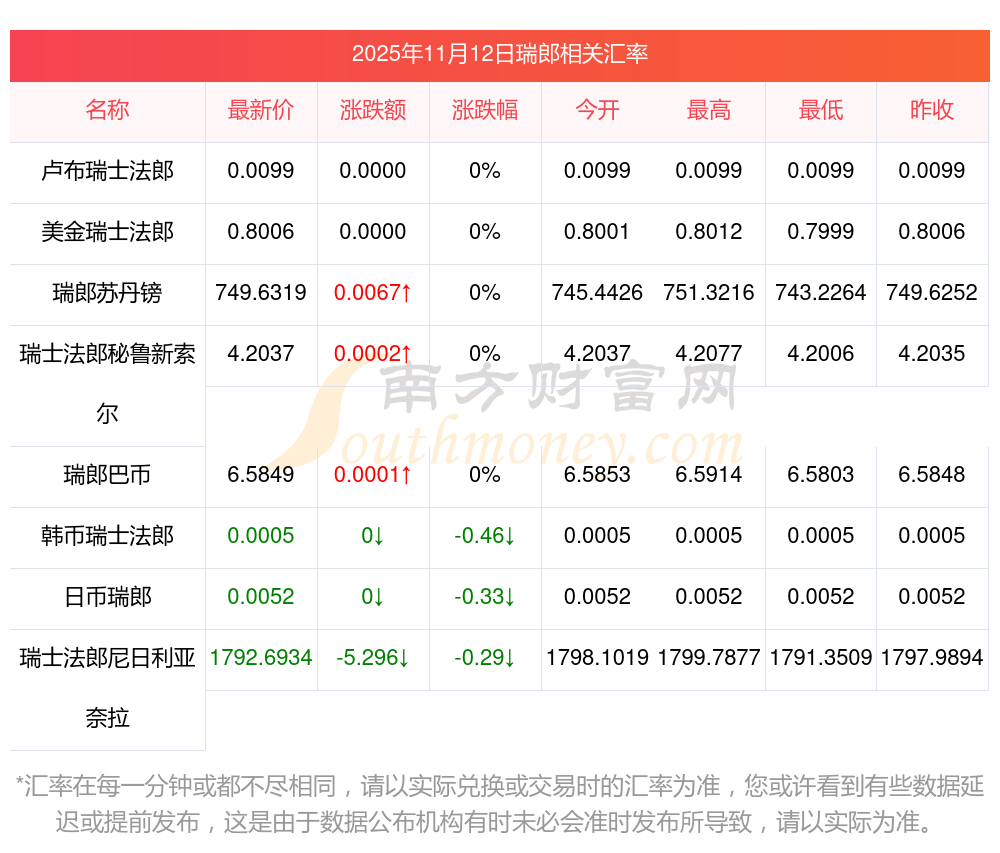Click previous close 4.2035
Image resolution: width=1000 pixels, height=853 pixels.
pyautogui.click(x=932, y=354)
